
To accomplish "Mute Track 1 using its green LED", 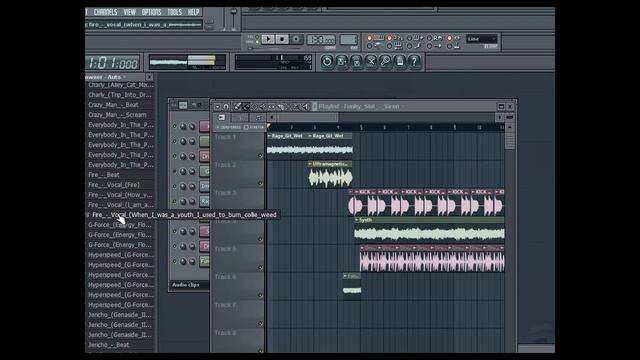I will (260, 156).
